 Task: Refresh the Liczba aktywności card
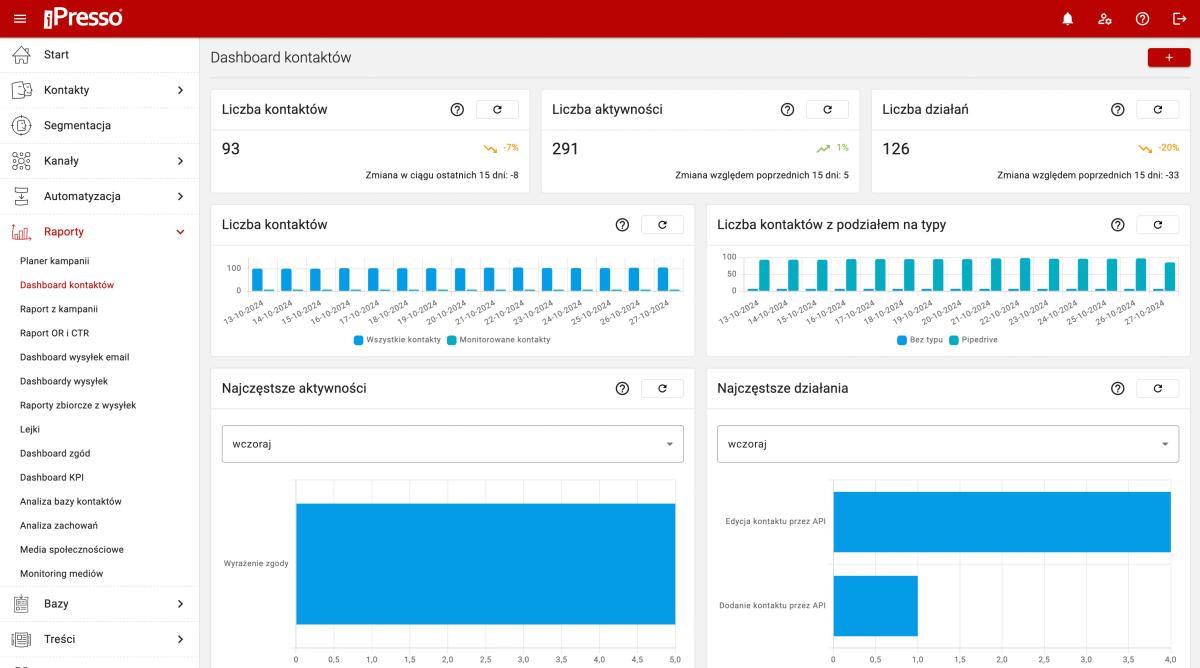click(827, 110)
